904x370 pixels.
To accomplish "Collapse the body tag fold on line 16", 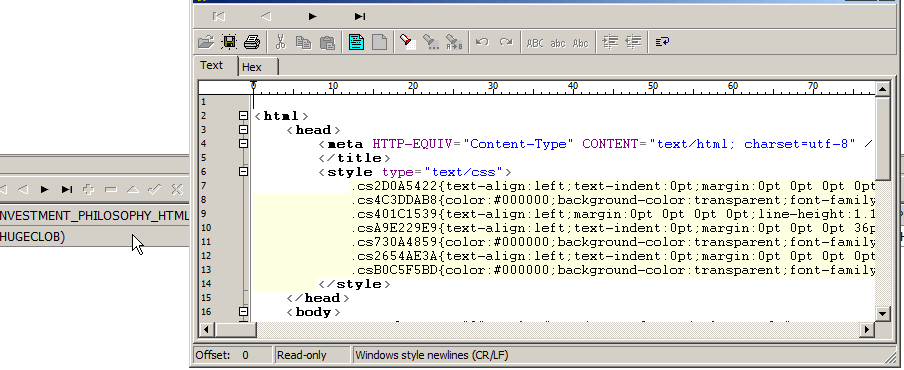I will click(243, 312).
